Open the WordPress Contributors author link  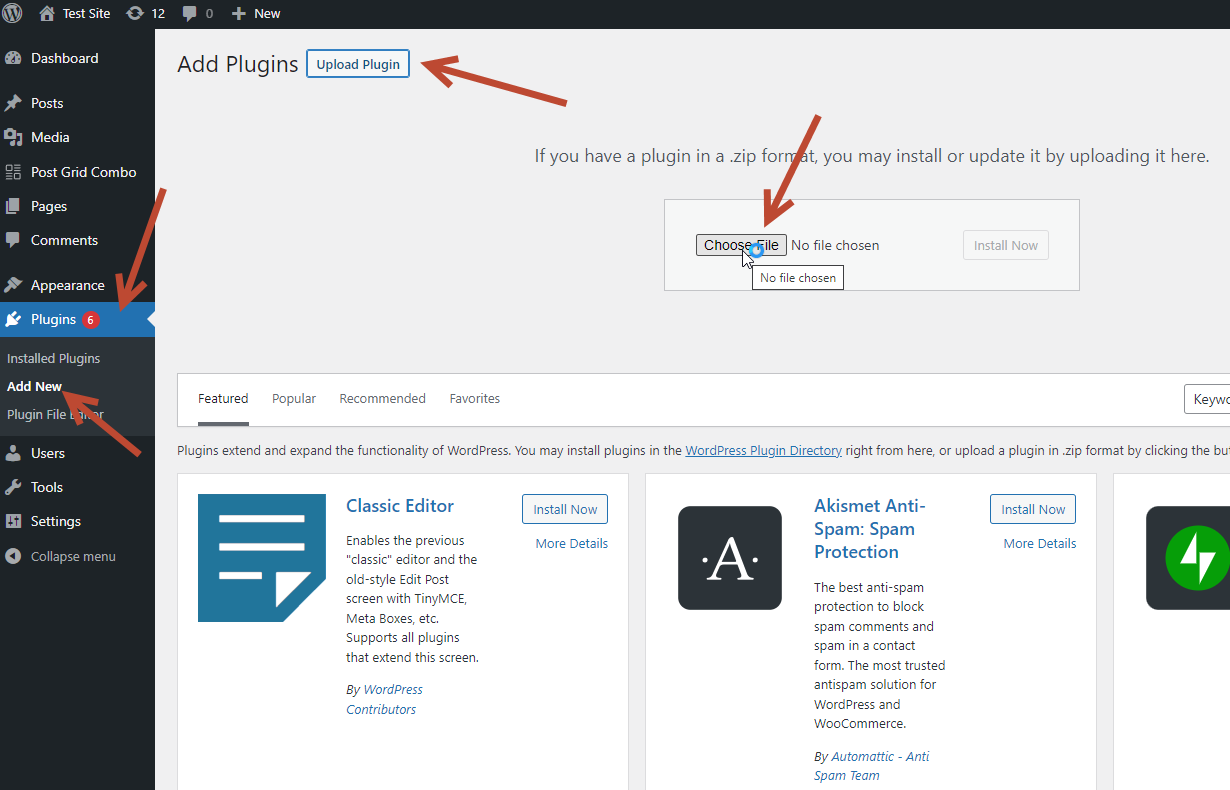coord(385,699)
